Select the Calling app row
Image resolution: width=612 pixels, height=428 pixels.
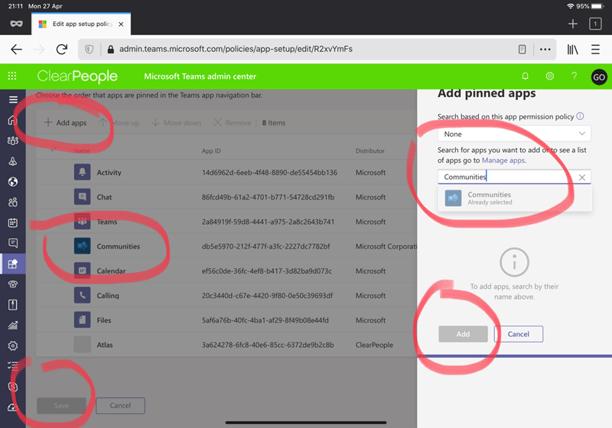(x=226, y=295)
